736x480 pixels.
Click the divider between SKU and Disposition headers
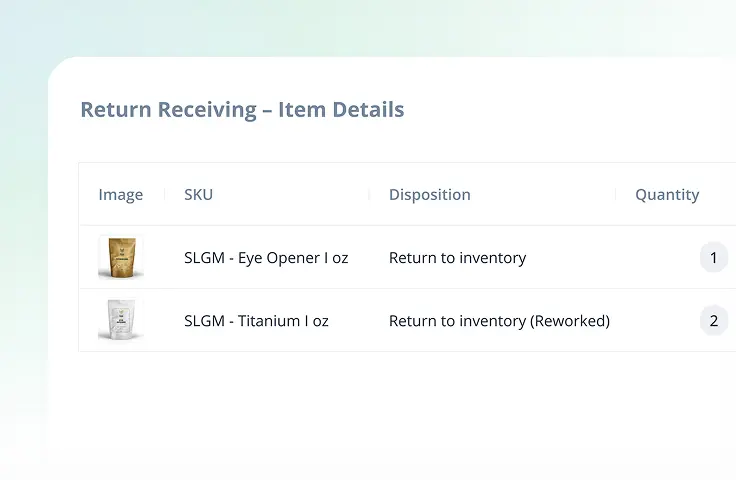(369, 195)
